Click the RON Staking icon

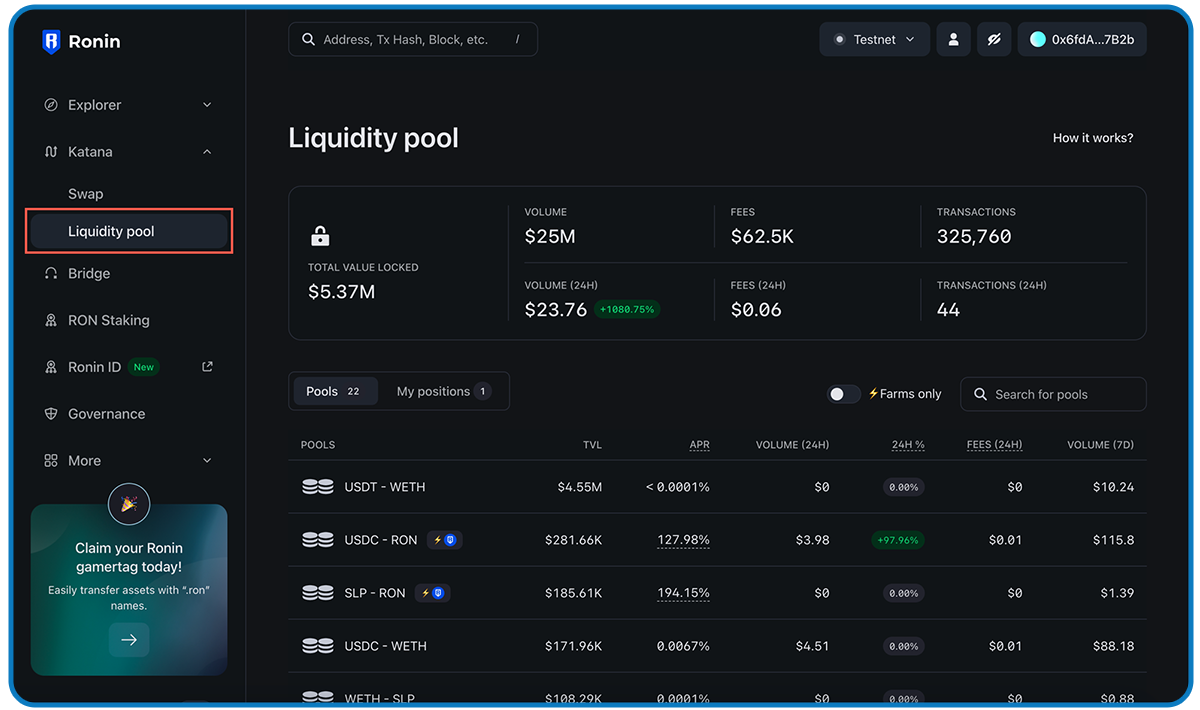[51, 321]
